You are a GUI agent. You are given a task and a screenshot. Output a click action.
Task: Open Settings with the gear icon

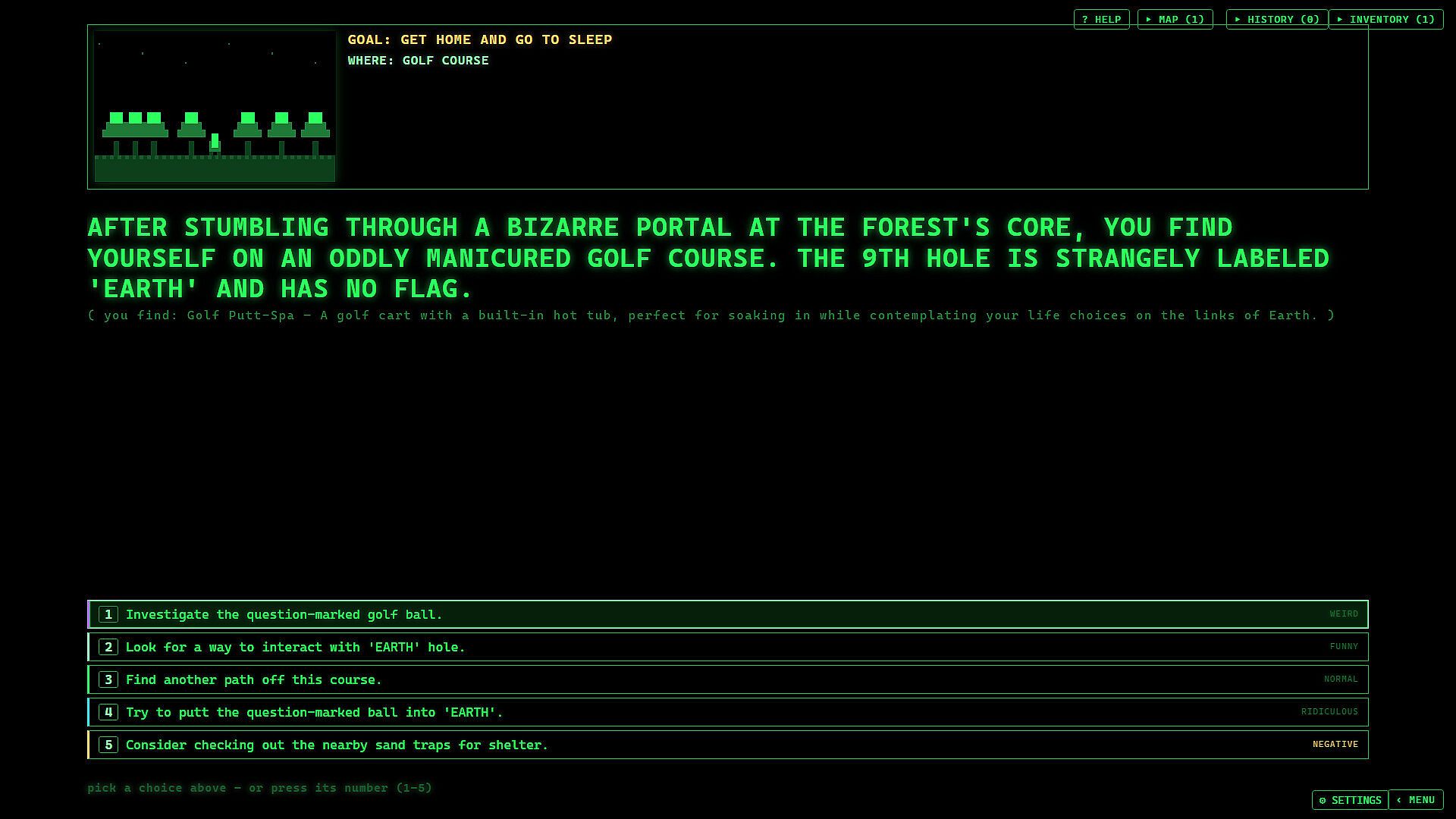[1350, 800]
